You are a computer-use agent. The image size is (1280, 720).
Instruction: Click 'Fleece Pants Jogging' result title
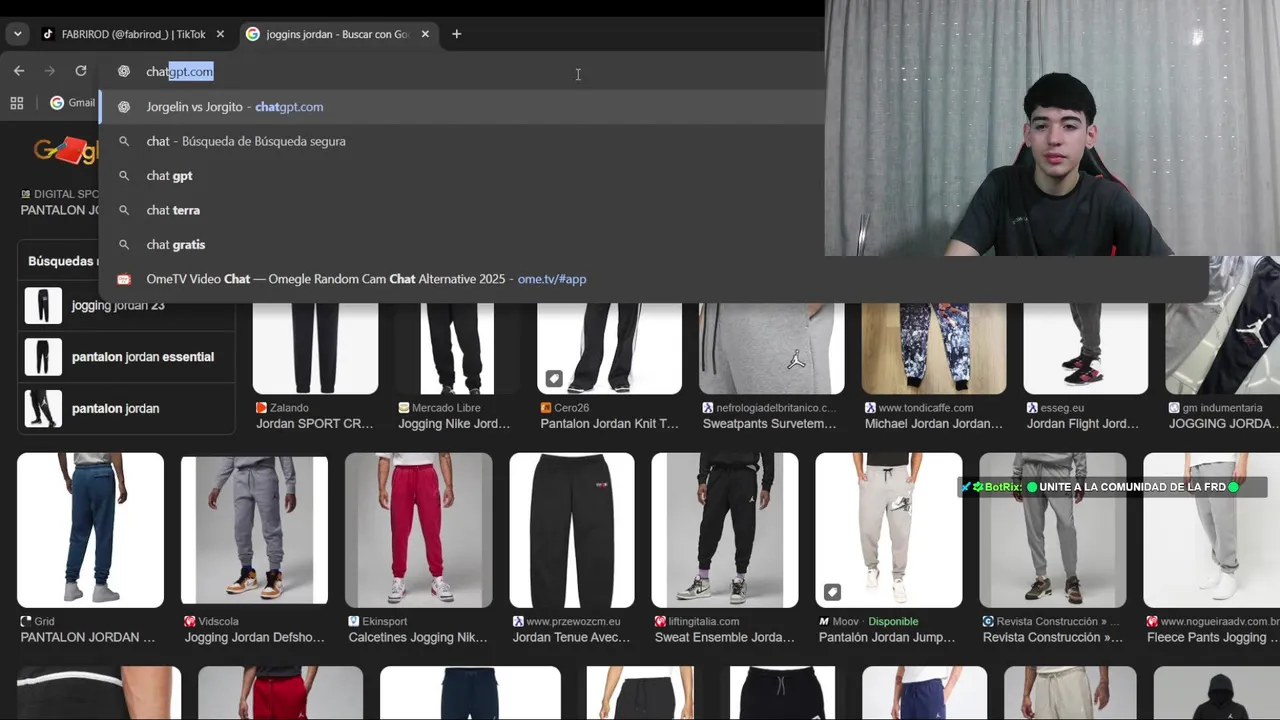[1213, 637]
